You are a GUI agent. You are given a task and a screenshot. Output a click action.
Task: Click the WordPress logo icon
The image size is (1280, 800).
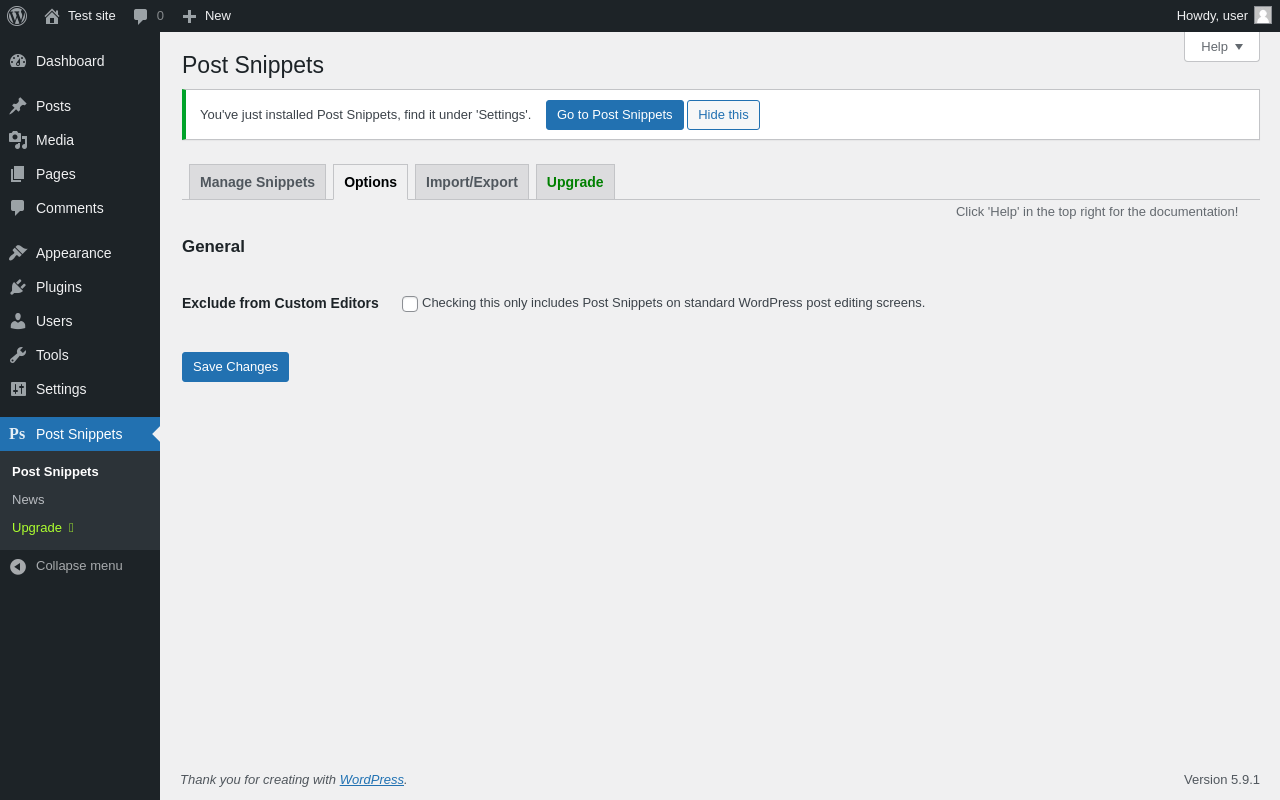point(17,16)
